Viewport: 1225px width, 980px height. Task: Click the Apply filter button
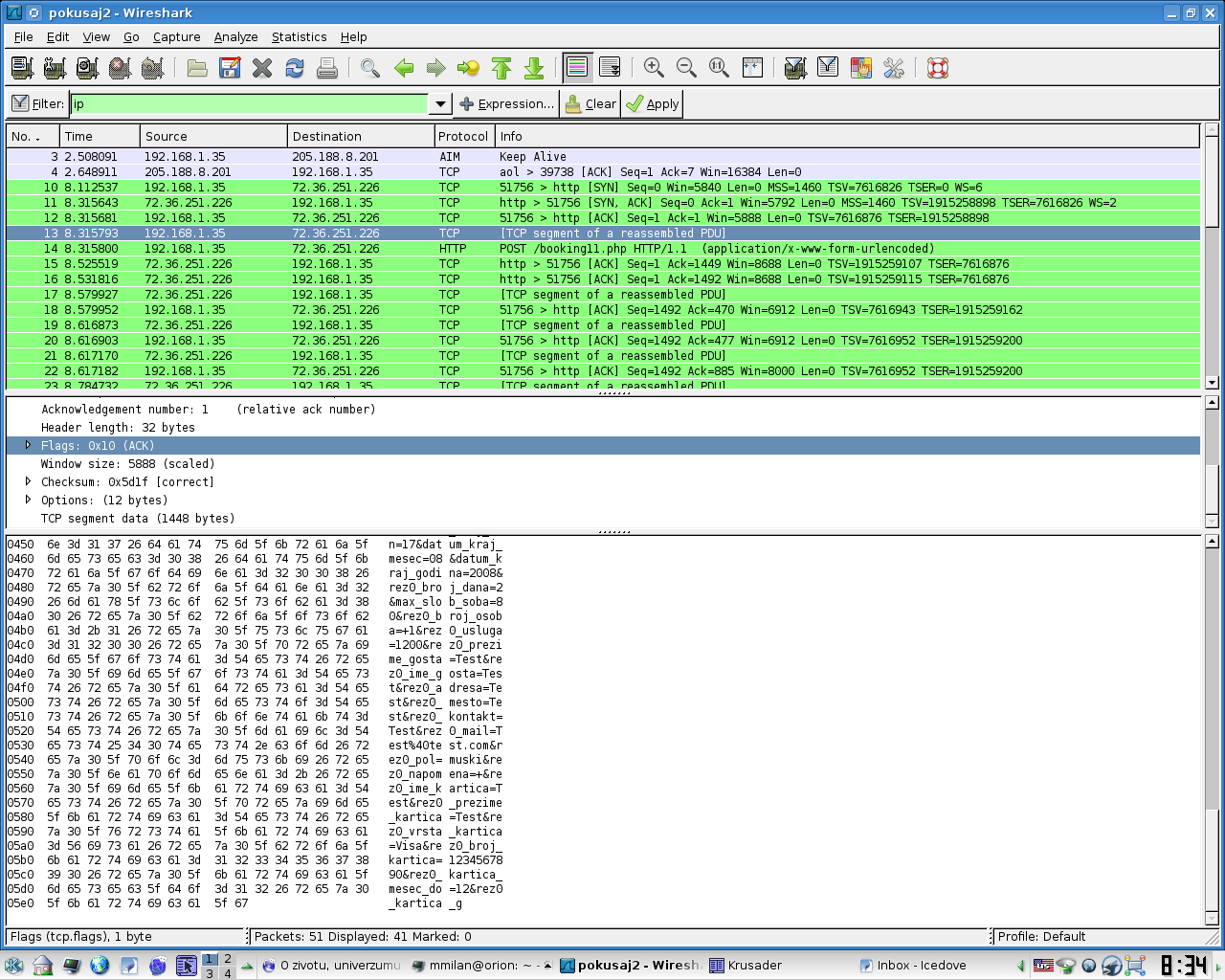(x=653, y=104)
